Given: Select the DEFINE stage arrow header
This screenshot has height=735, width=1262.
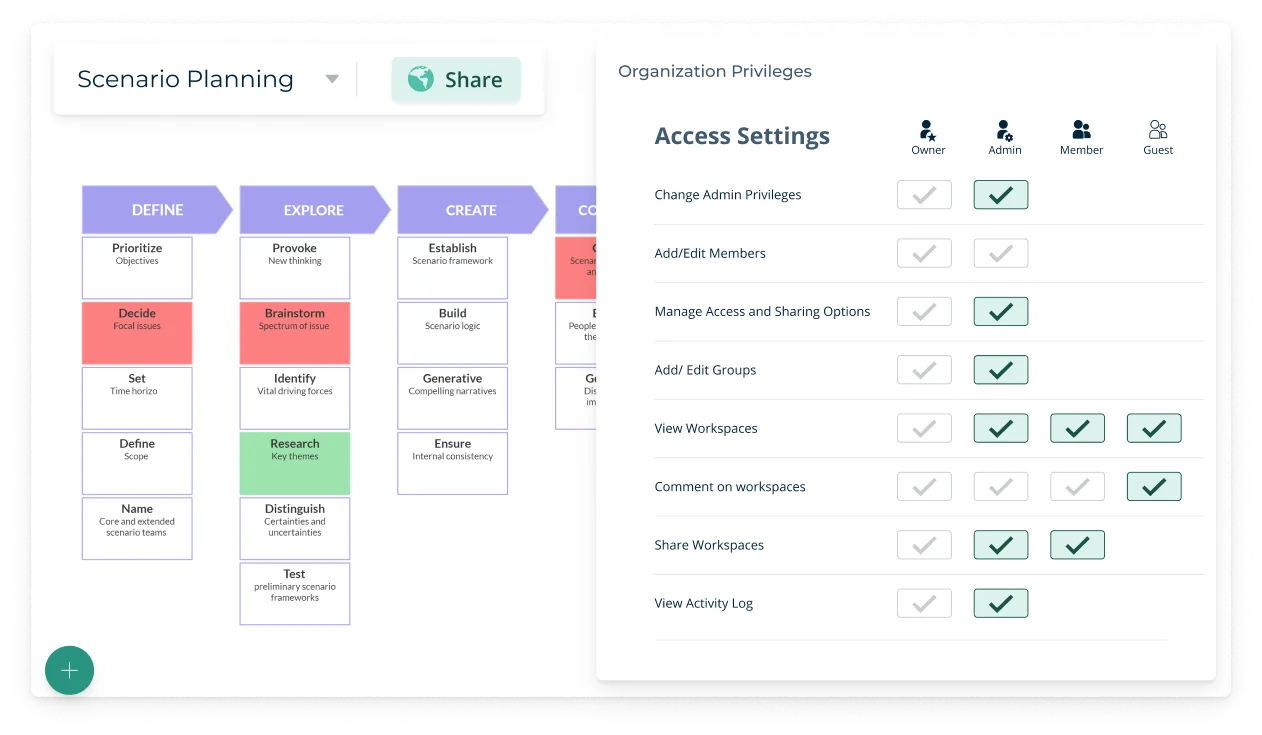Looking at the screenshot, I should coord(157,210).
